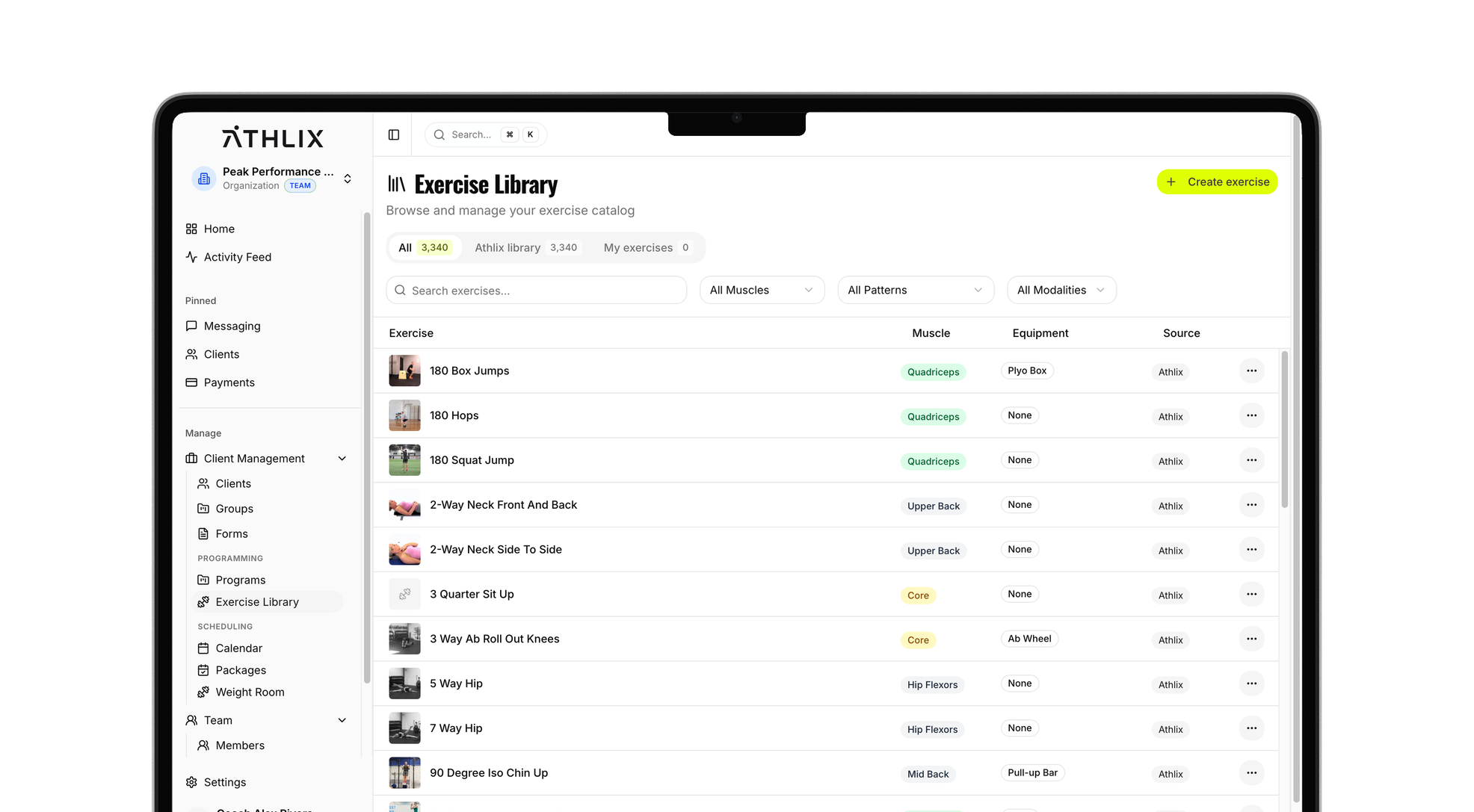Click the Search exercises input field
This screenshot has height=812, width=1474.
[536, 290]
